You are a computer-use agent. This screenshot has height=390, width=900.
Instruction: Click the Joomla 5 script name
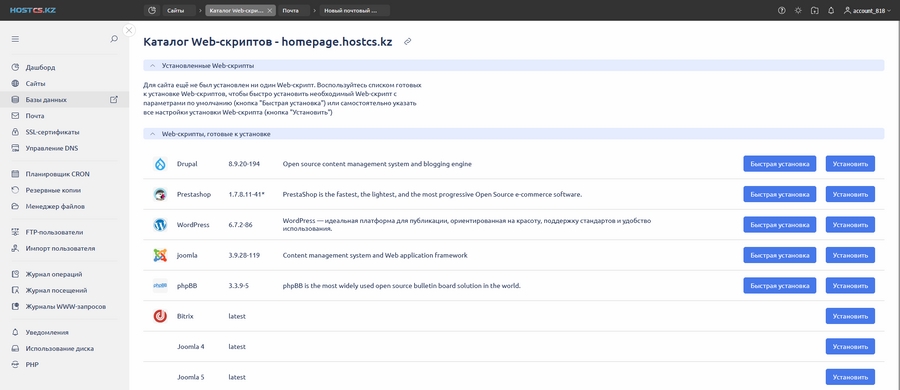tap(191, 377)
